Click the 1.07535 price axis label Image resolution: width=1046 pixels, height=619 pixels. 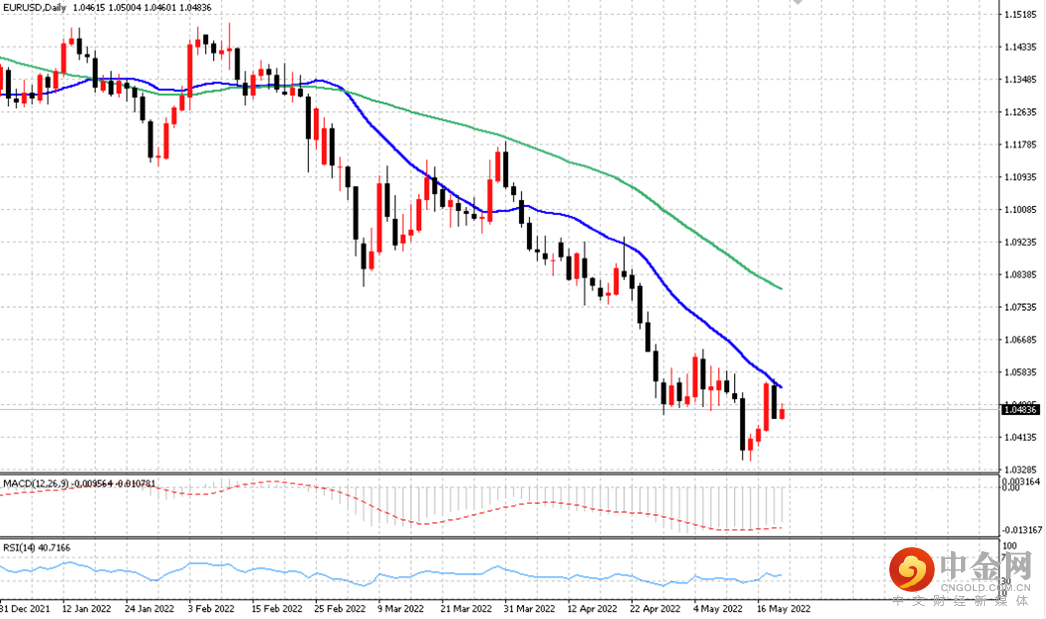[1021, 307]
